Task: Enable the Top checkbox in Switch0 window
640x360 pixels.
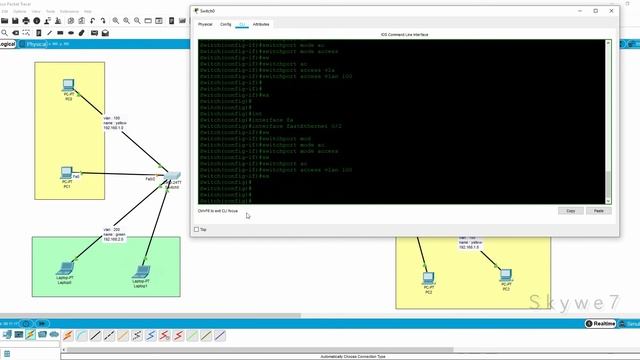Action: 196,229
